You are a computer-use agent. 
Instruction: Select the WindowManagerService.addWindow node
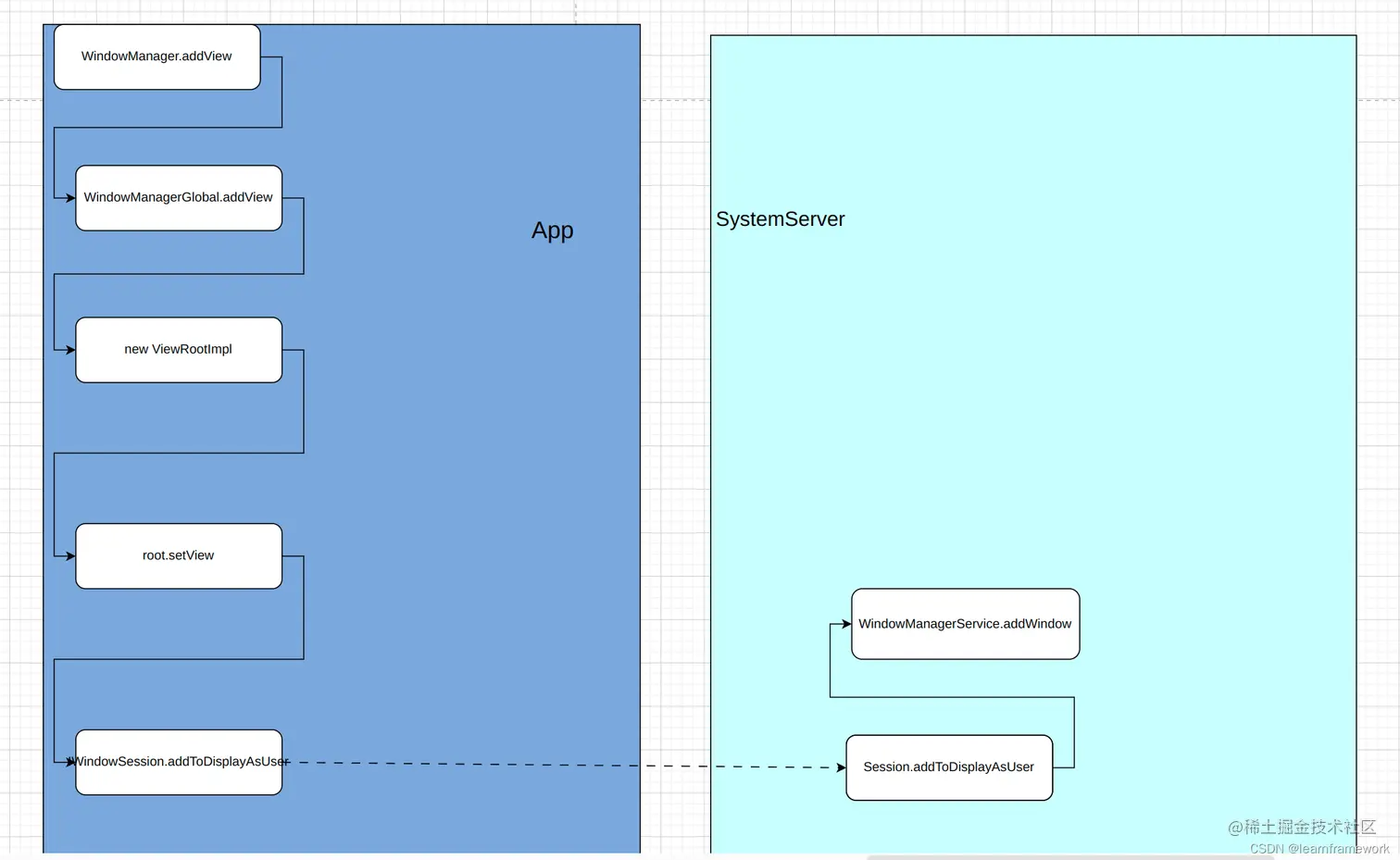pos(965,624)
